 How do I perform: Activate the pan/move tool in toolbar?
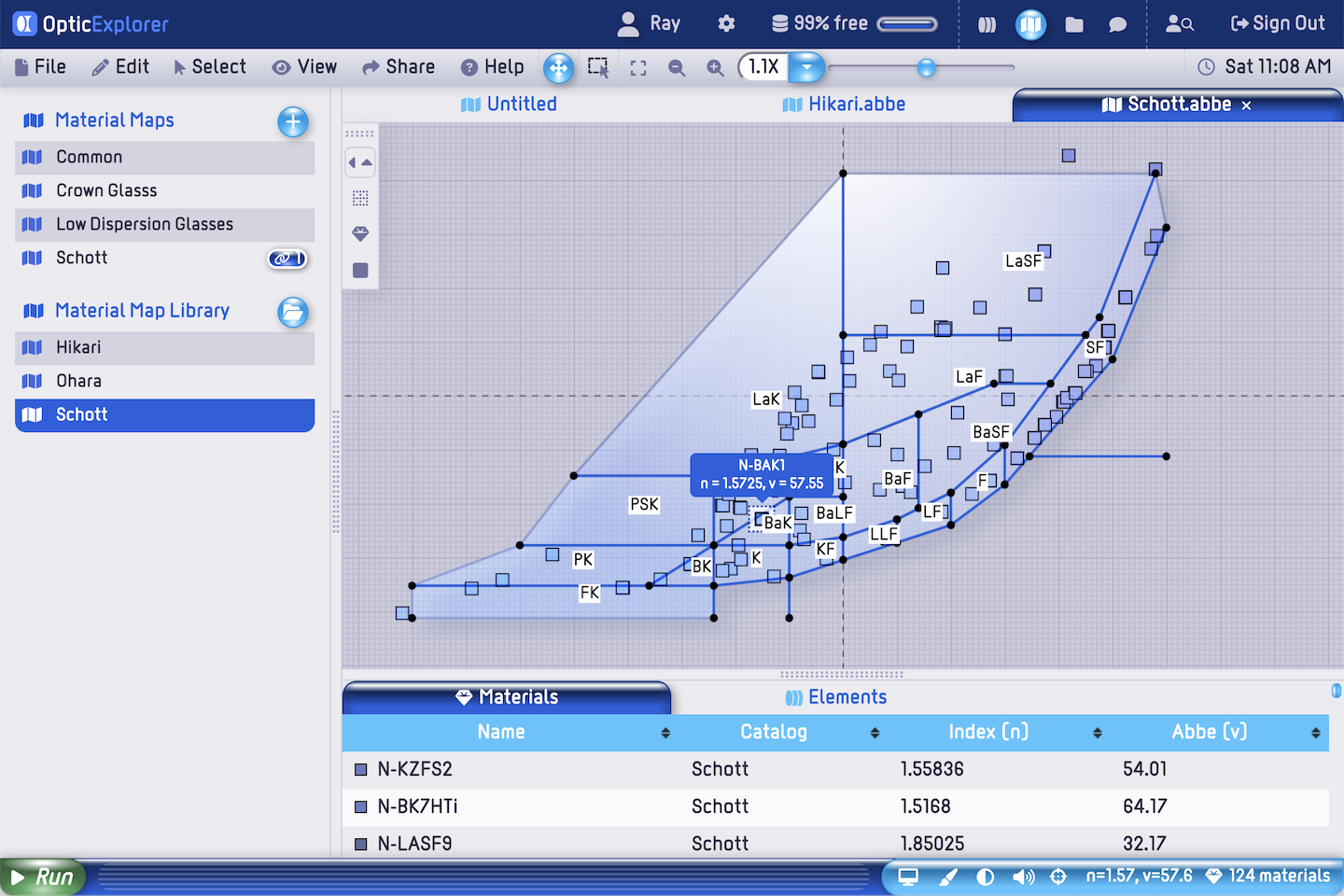click(558, 67)
